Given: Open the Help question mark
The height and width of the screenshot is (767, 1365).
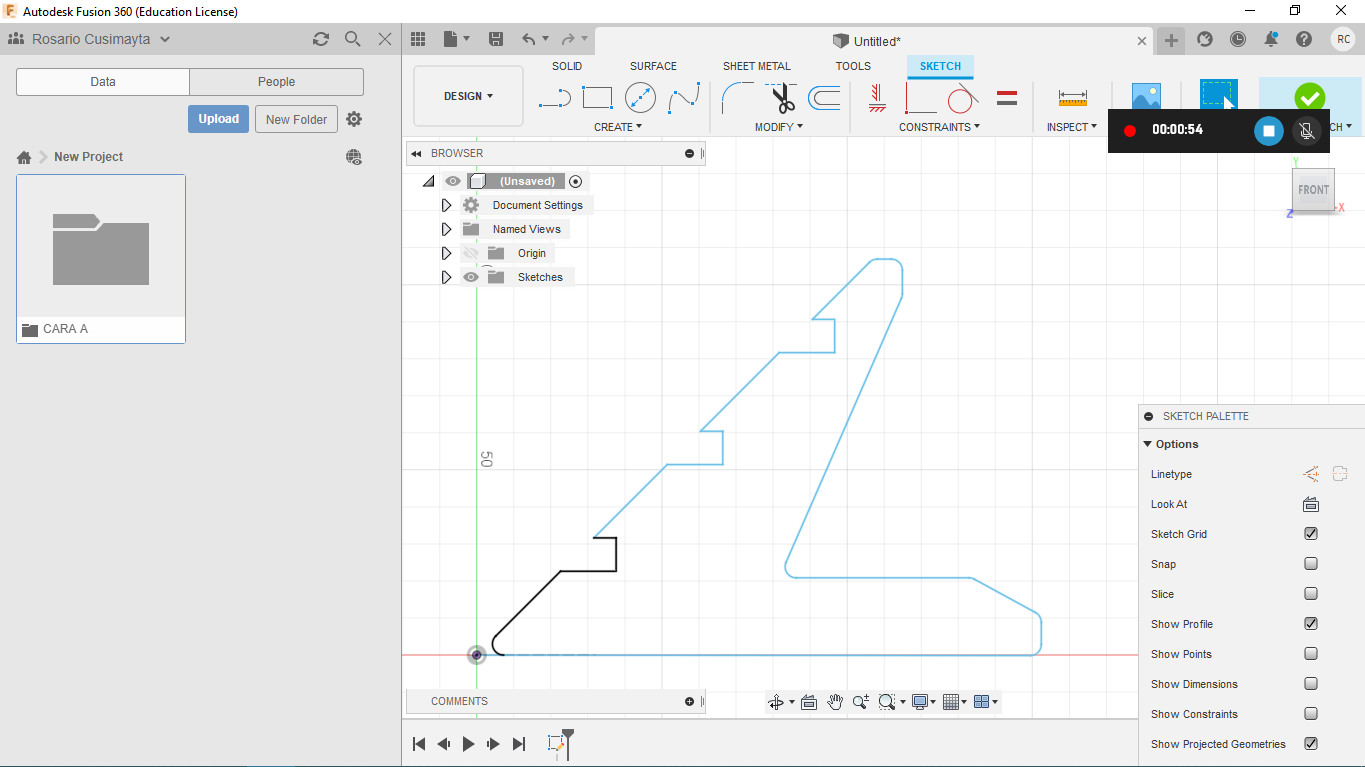Looking at the screenshot, I should [1304, 39].
